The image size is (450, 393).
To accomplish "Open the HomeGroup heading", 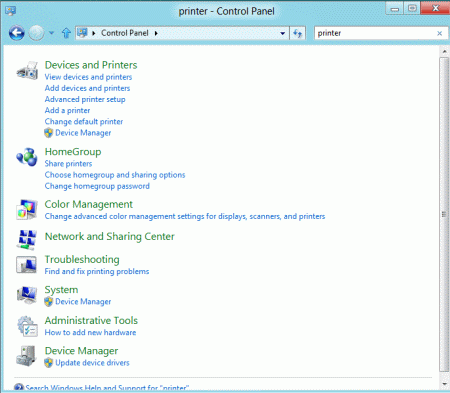I will point(73,152).
